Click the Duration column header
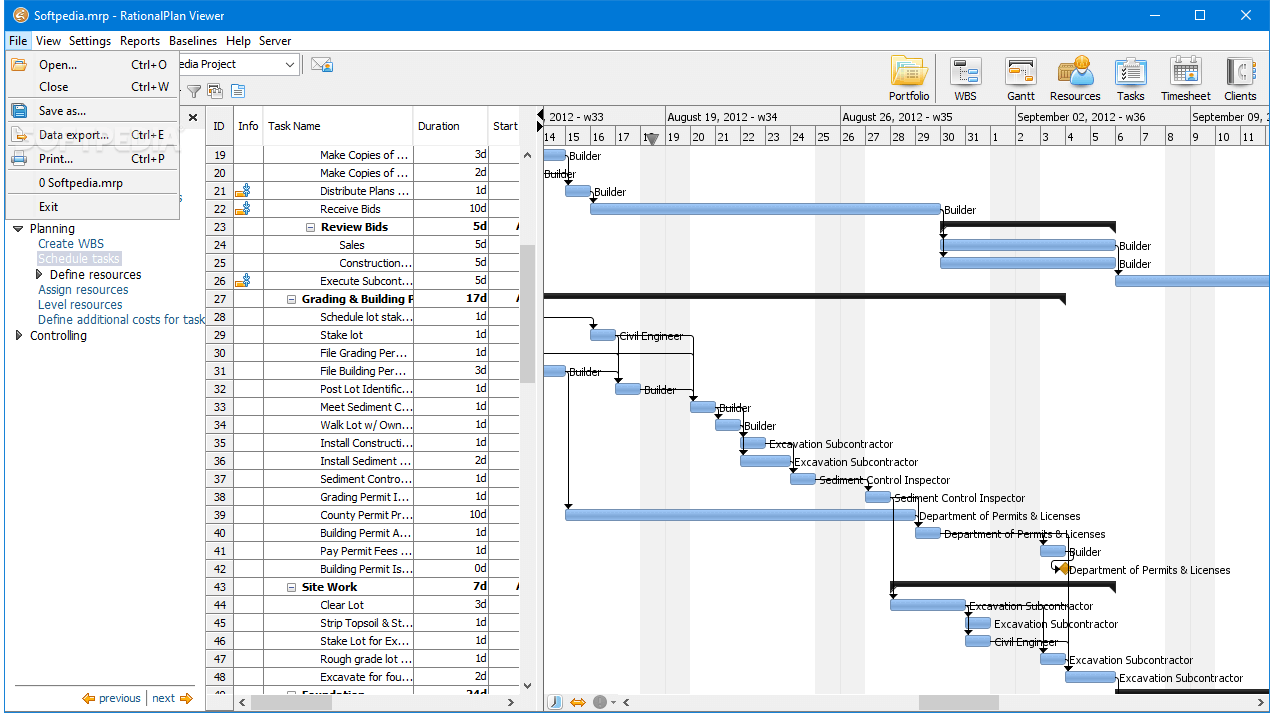This screenshot has height=713, width=1270. click(451, 126)
